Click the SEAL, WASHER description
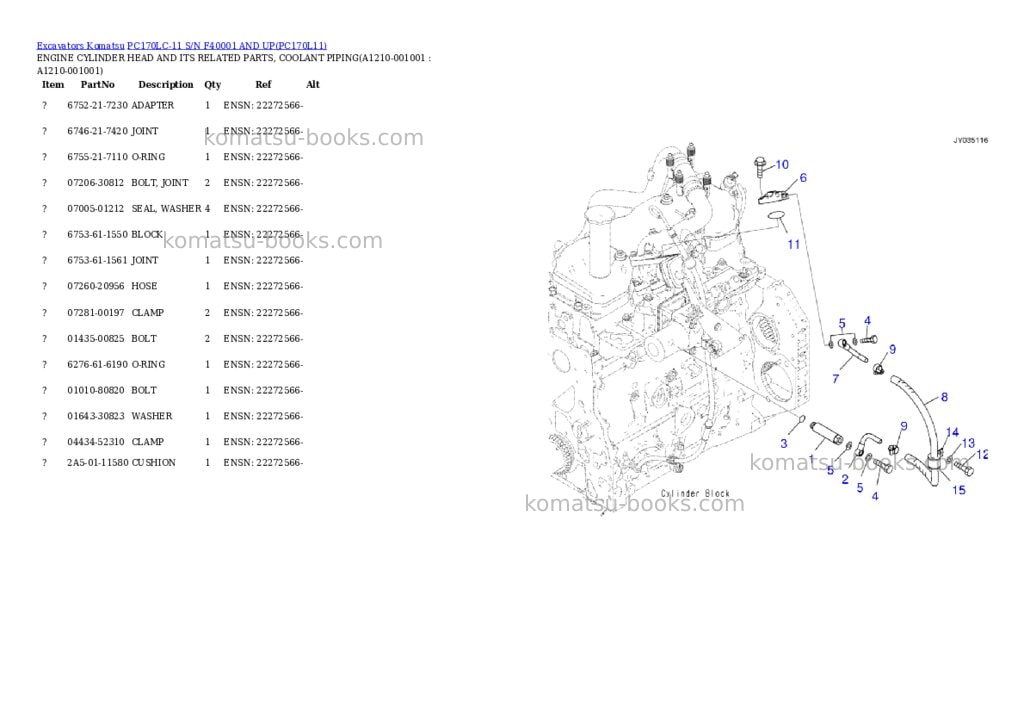The width and height of the screenshot is (1024, 725). tap(167, 209)
